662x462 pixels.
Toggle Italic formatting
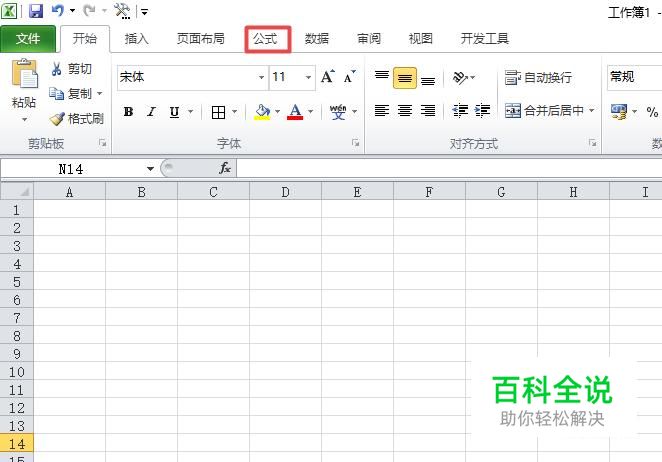coord(151,112)
